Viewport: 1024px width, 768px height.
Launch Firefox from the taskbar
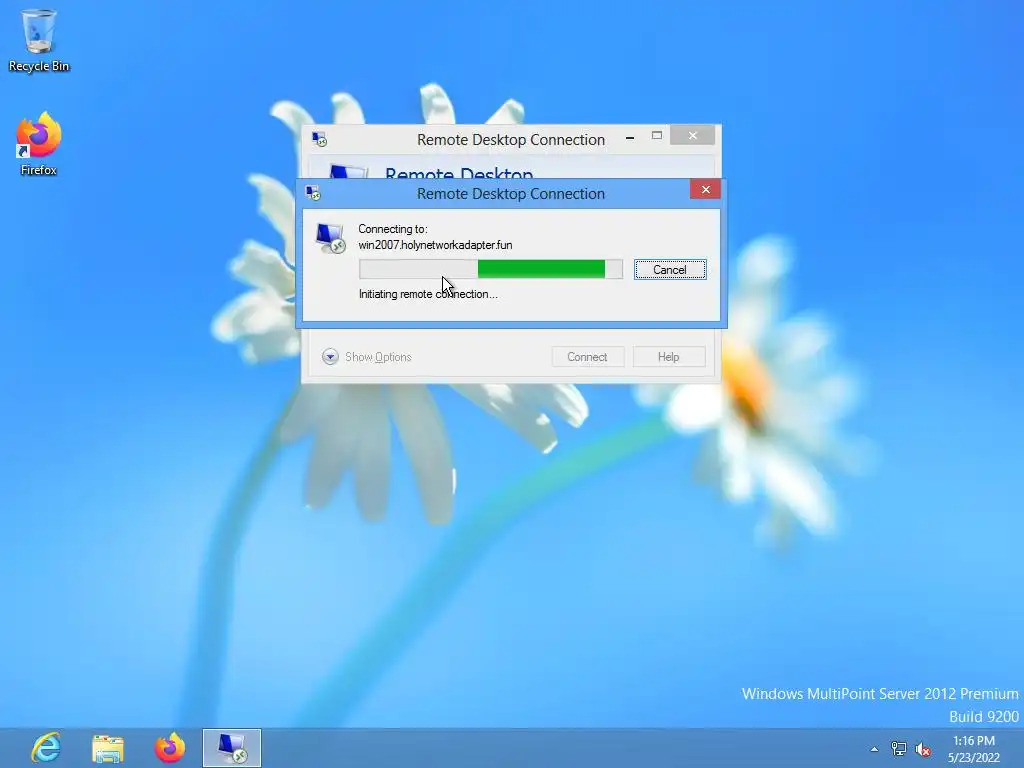(x=170, y=748)
